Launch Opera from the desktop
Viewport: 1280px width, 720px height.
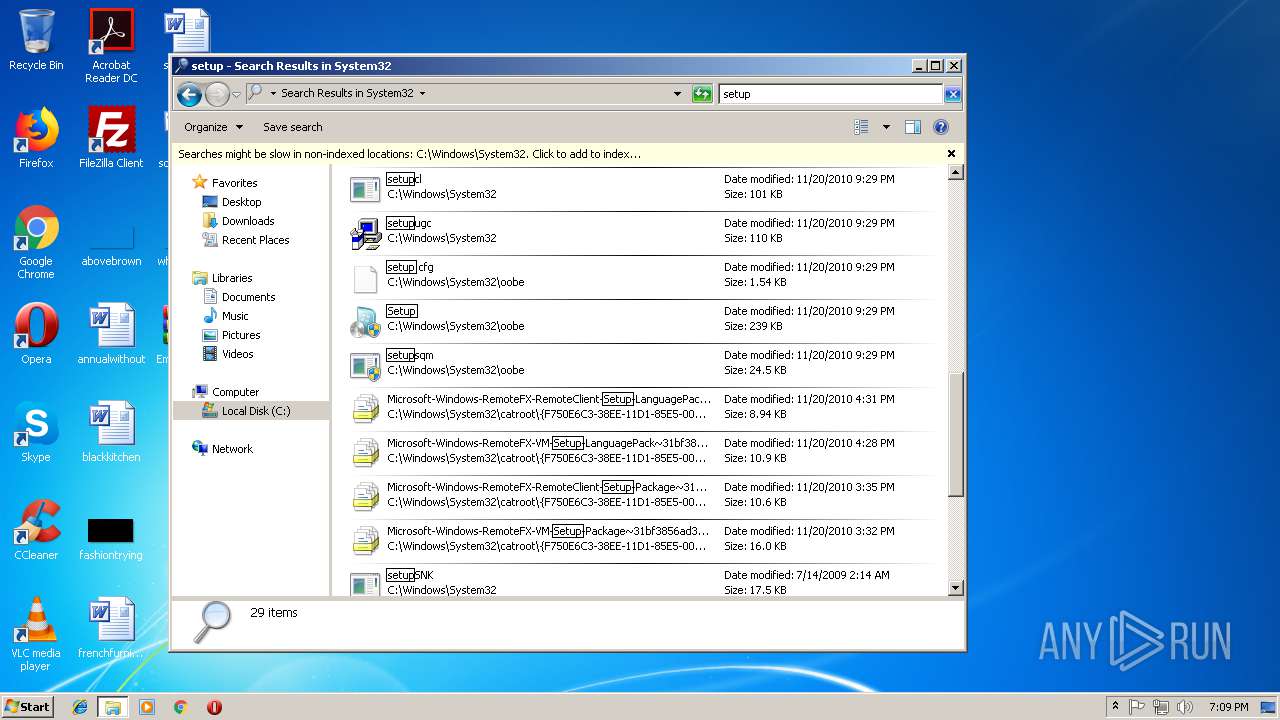[x=36, y=334]
